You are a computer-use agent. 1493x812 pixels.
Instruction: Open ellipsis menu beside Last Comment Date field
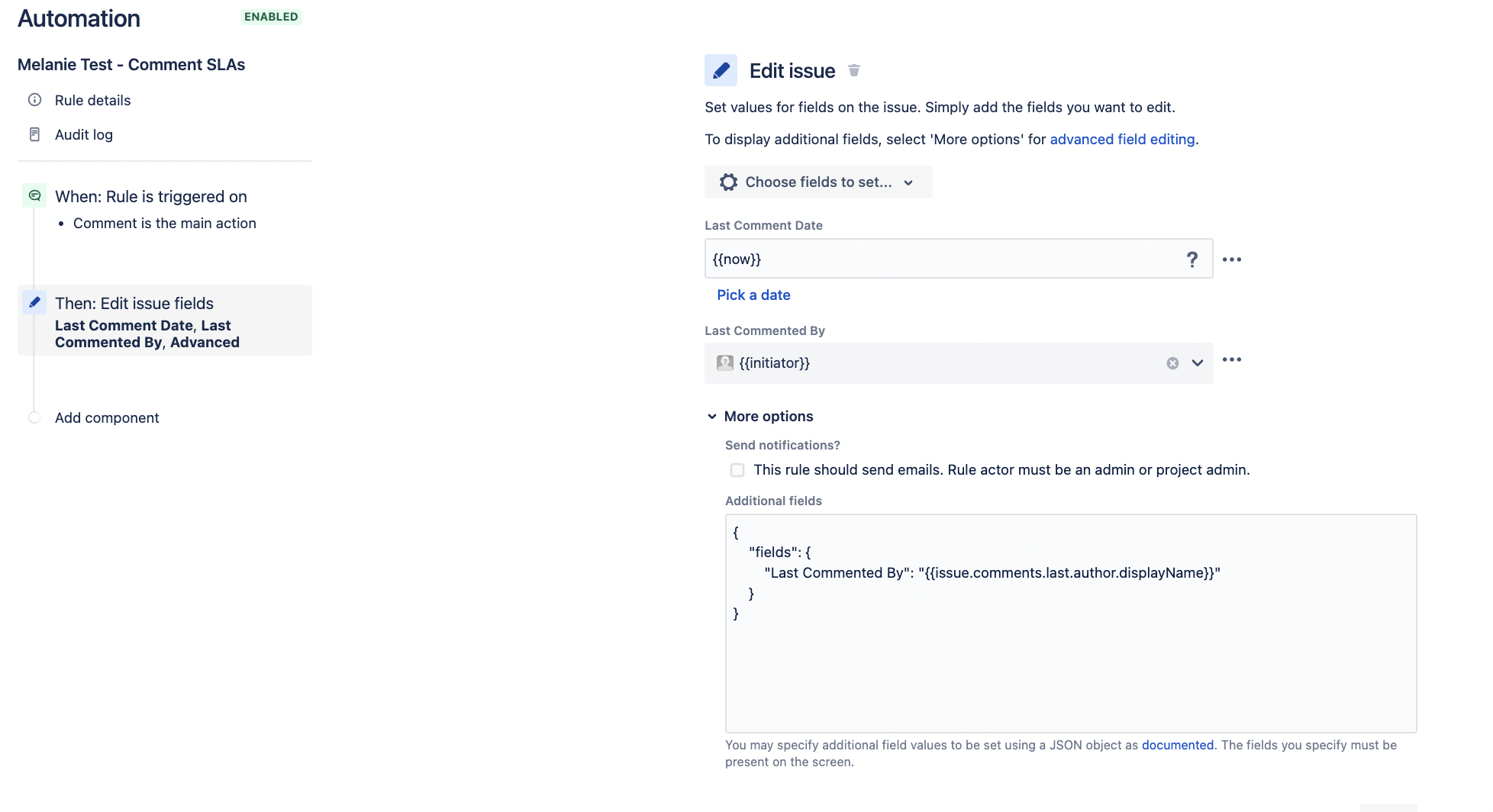[x=1231, y=259]
